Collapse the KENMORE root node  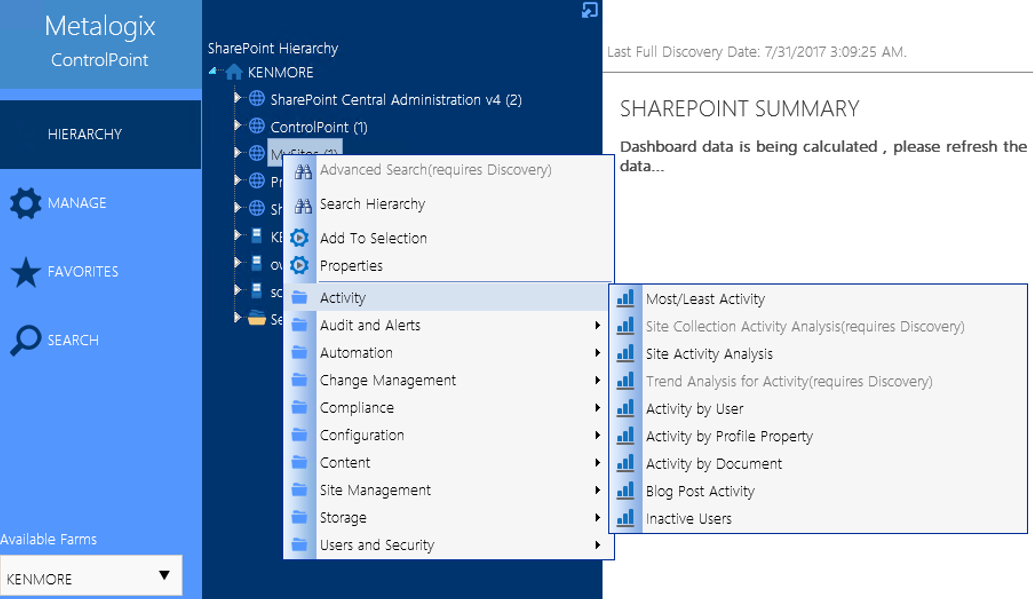[213, 71]
